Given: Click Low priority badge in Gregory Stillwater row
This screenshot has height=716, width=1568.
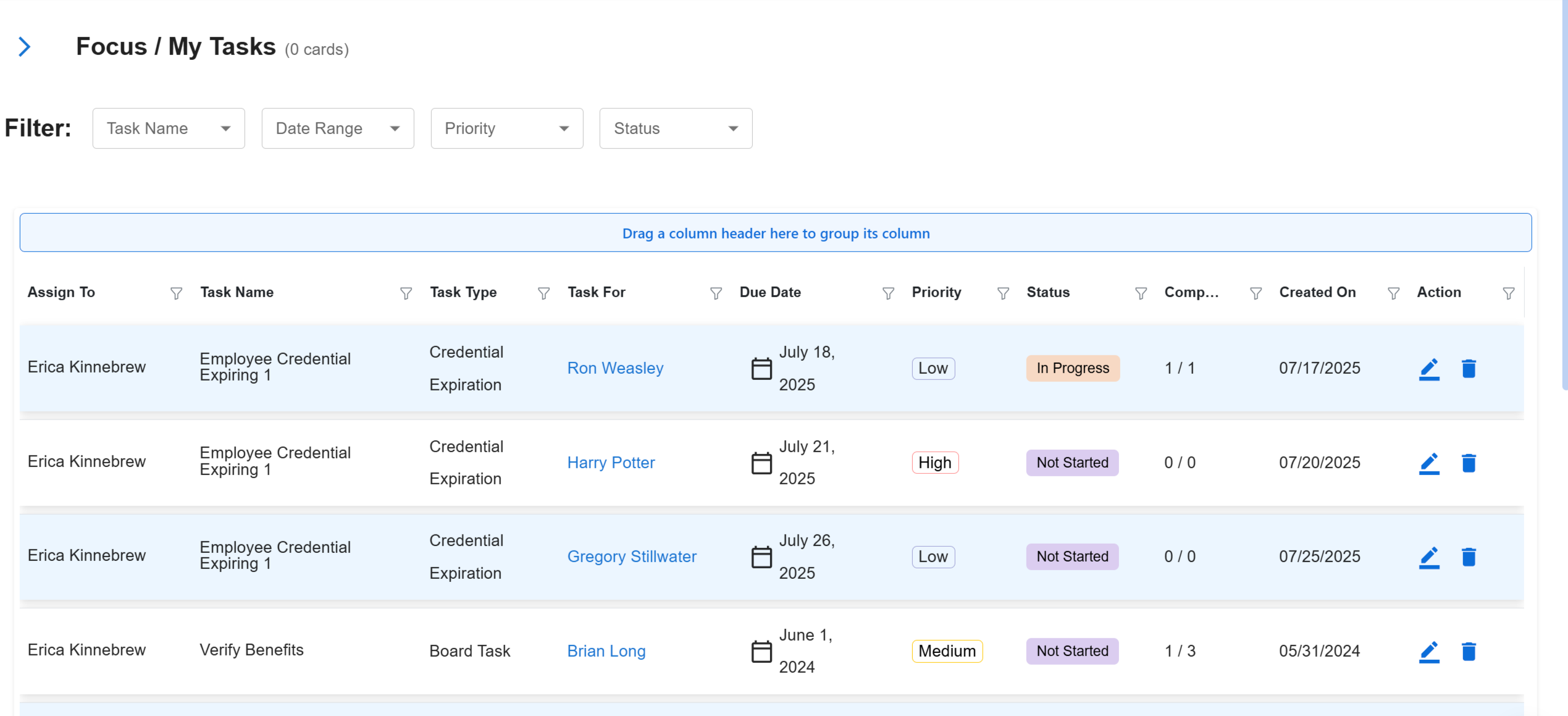Looking at the screenshot, I should pyautogui.click(x=933, y=557).
